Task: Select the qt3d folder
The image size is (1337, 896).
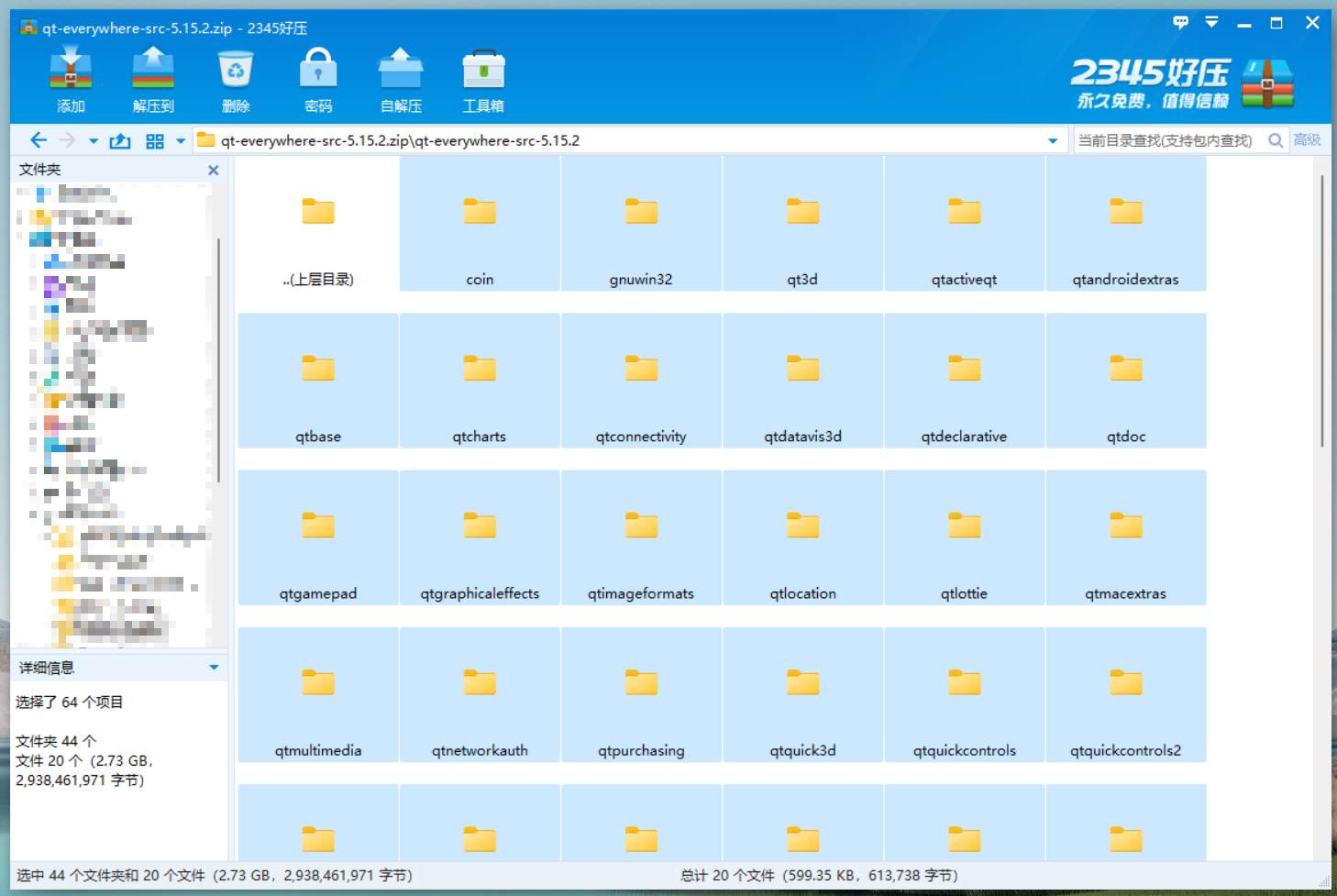Action: click(x=802, y=224)
